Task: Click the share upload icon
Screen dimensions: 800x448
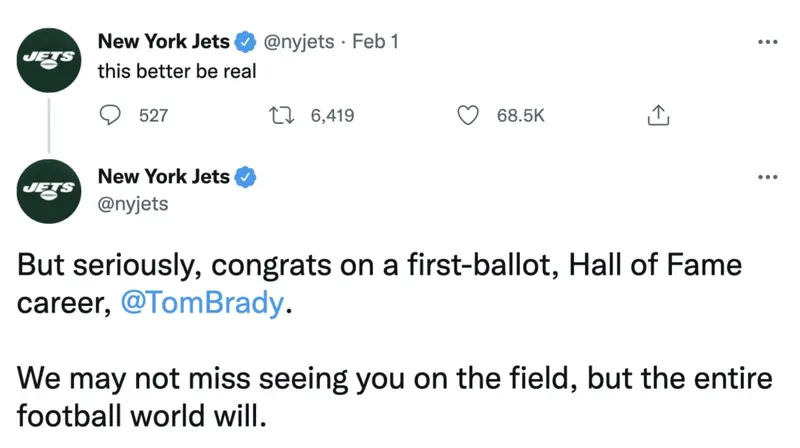Action: [657, 116]
